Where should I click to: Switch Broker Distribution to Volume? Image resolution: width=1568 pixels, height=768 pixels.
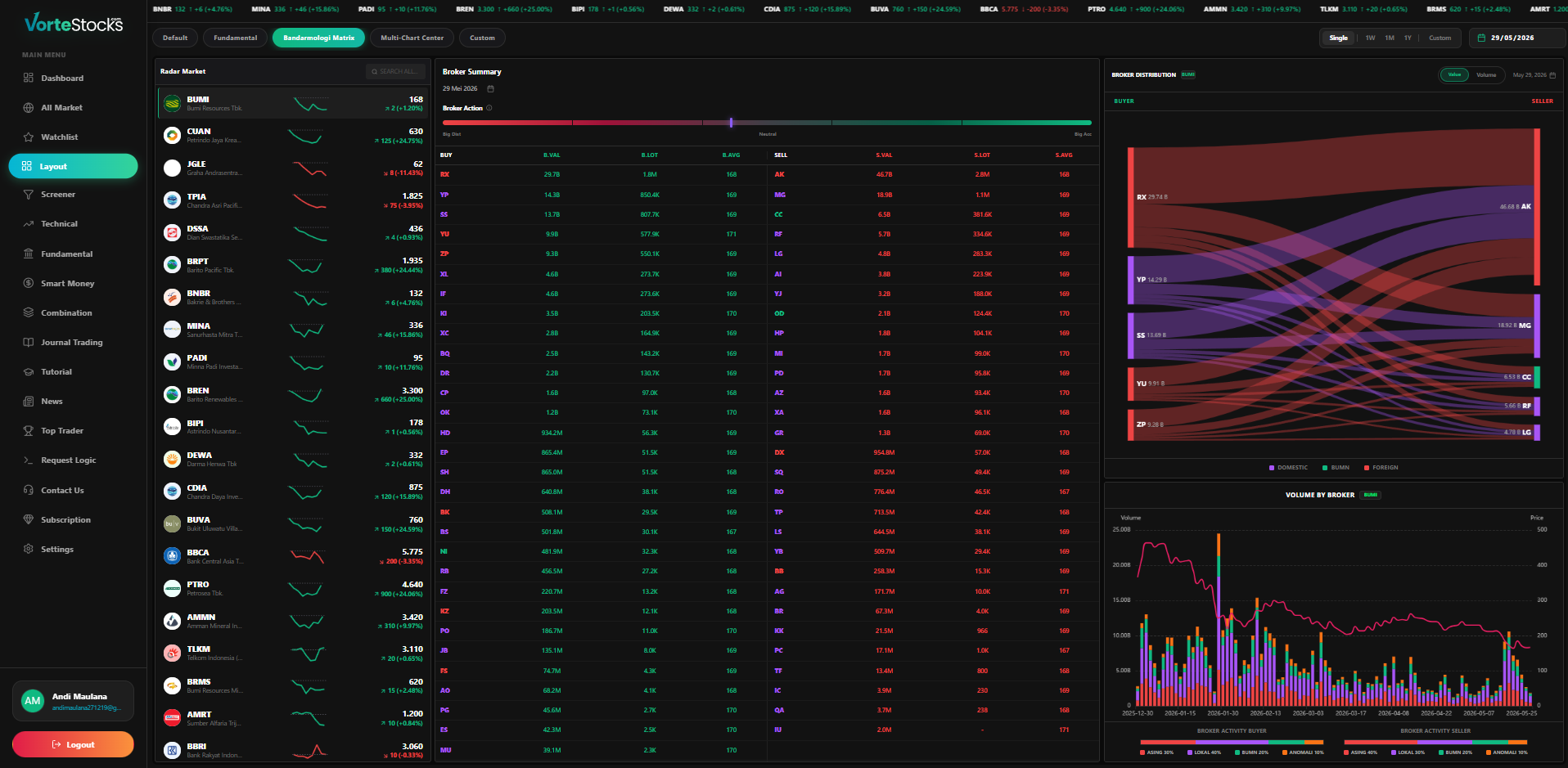1486,74
